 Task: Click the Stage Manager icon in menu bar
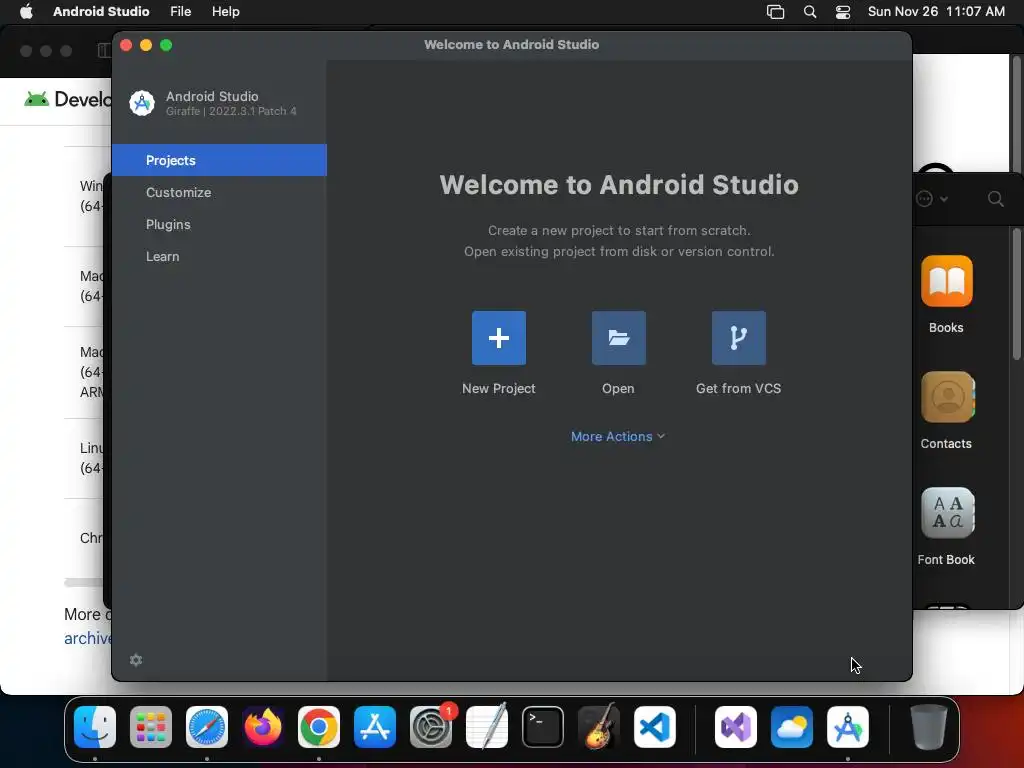[775, 12]
